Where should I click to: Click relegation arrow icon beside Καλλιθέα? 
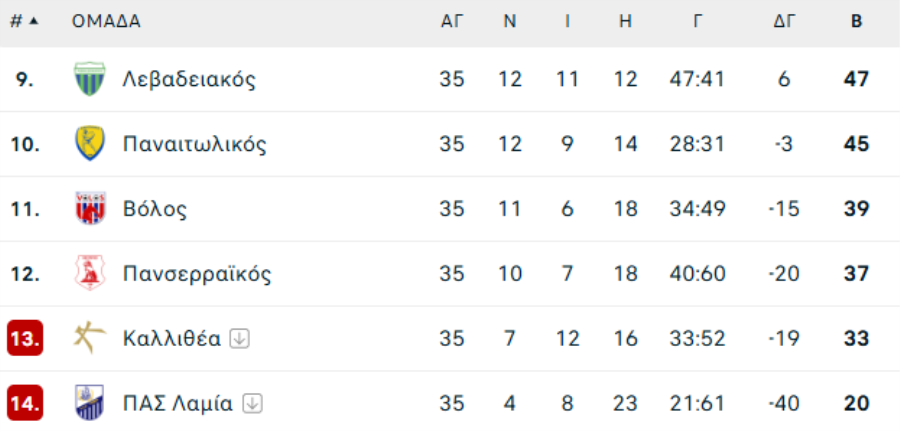click(239, 339)
